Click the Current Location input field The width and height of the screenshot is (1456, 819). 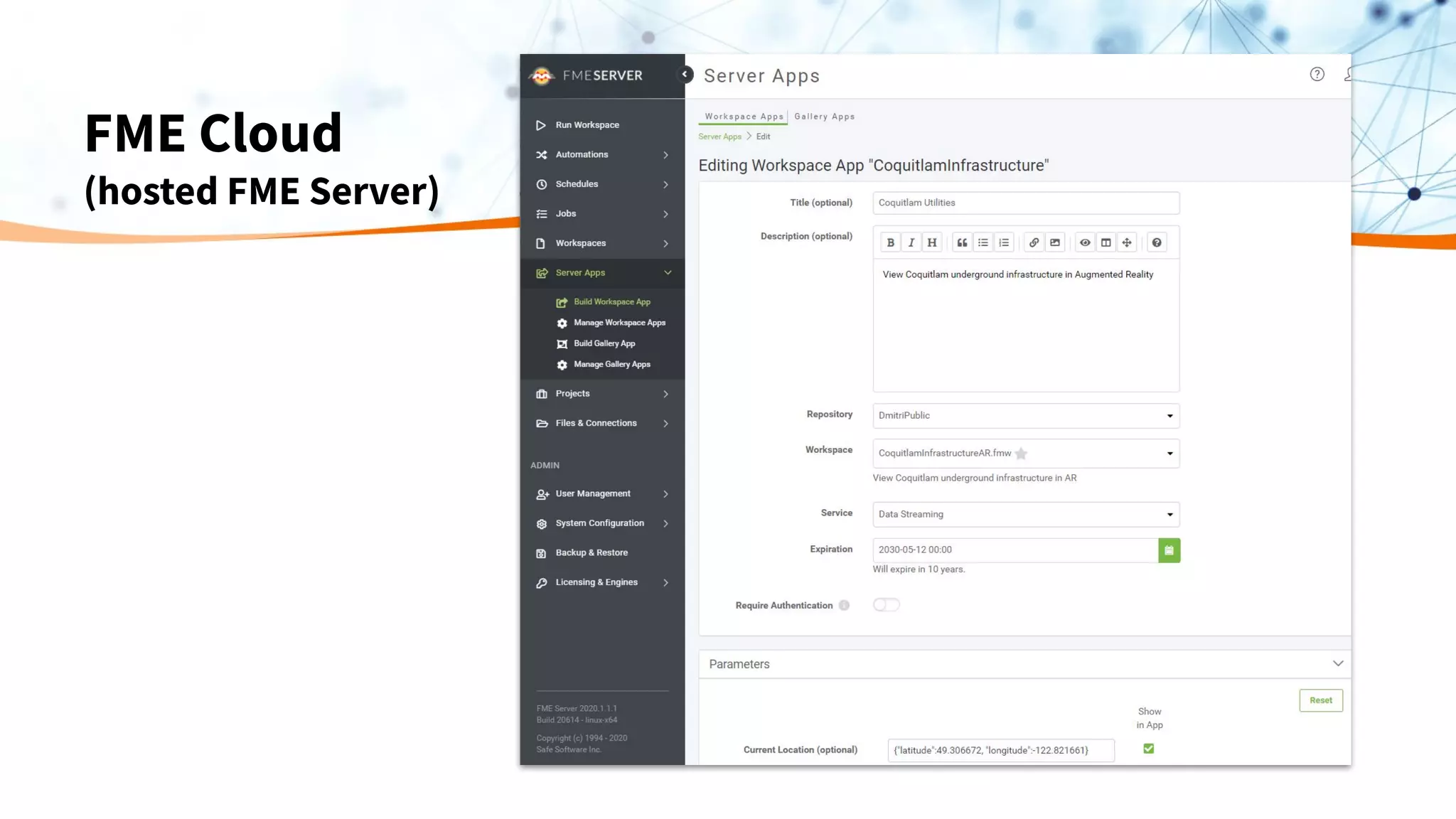pos(1001,750)
